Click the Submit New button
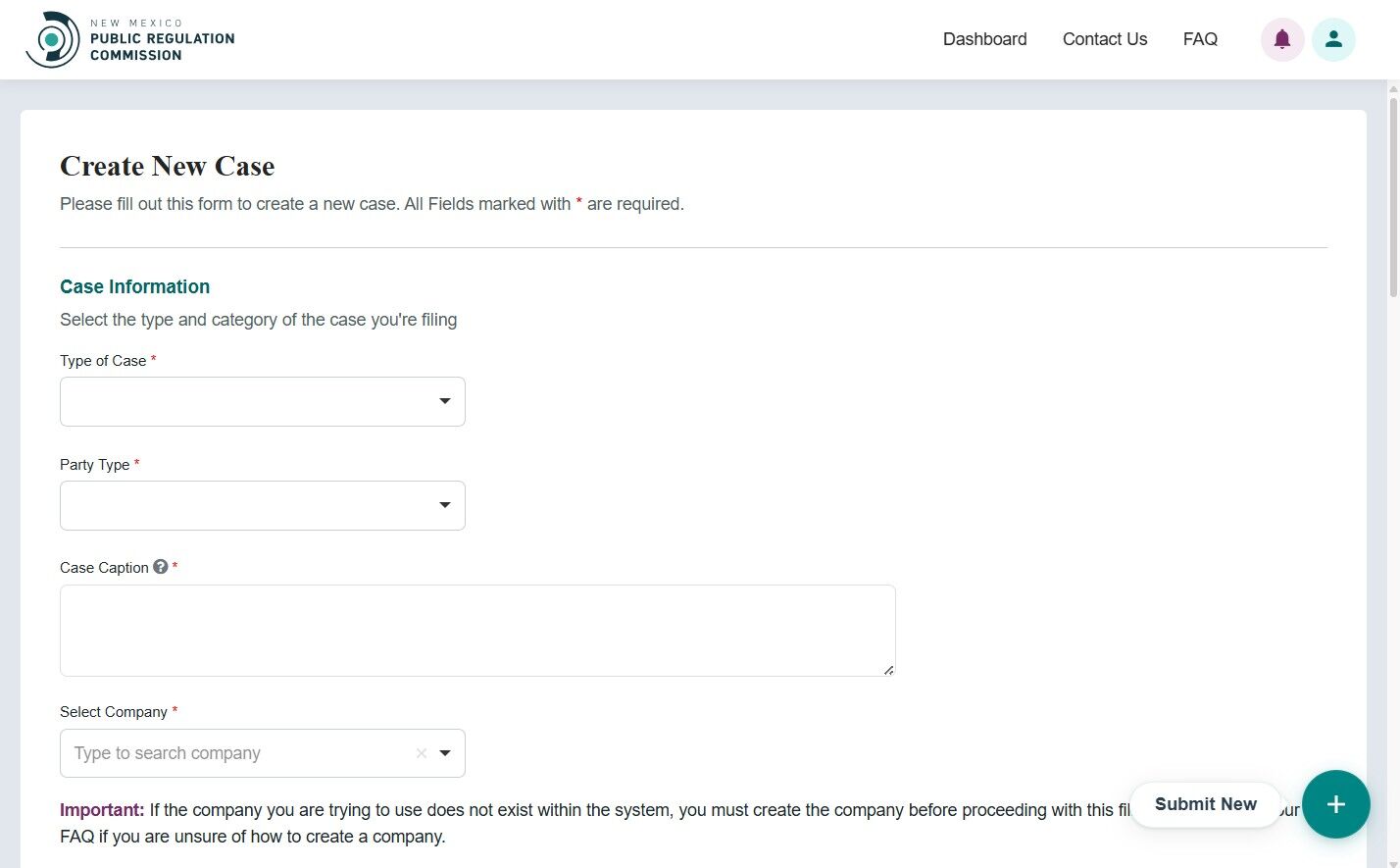This screenshot has height=868, width=1400. (1206, 804)
